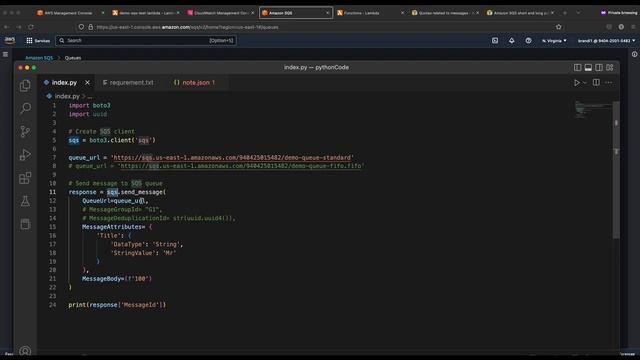Viewport: 640px width, 360px height.
Task: Open the Extensions view
Action: [x=25, y=178]
